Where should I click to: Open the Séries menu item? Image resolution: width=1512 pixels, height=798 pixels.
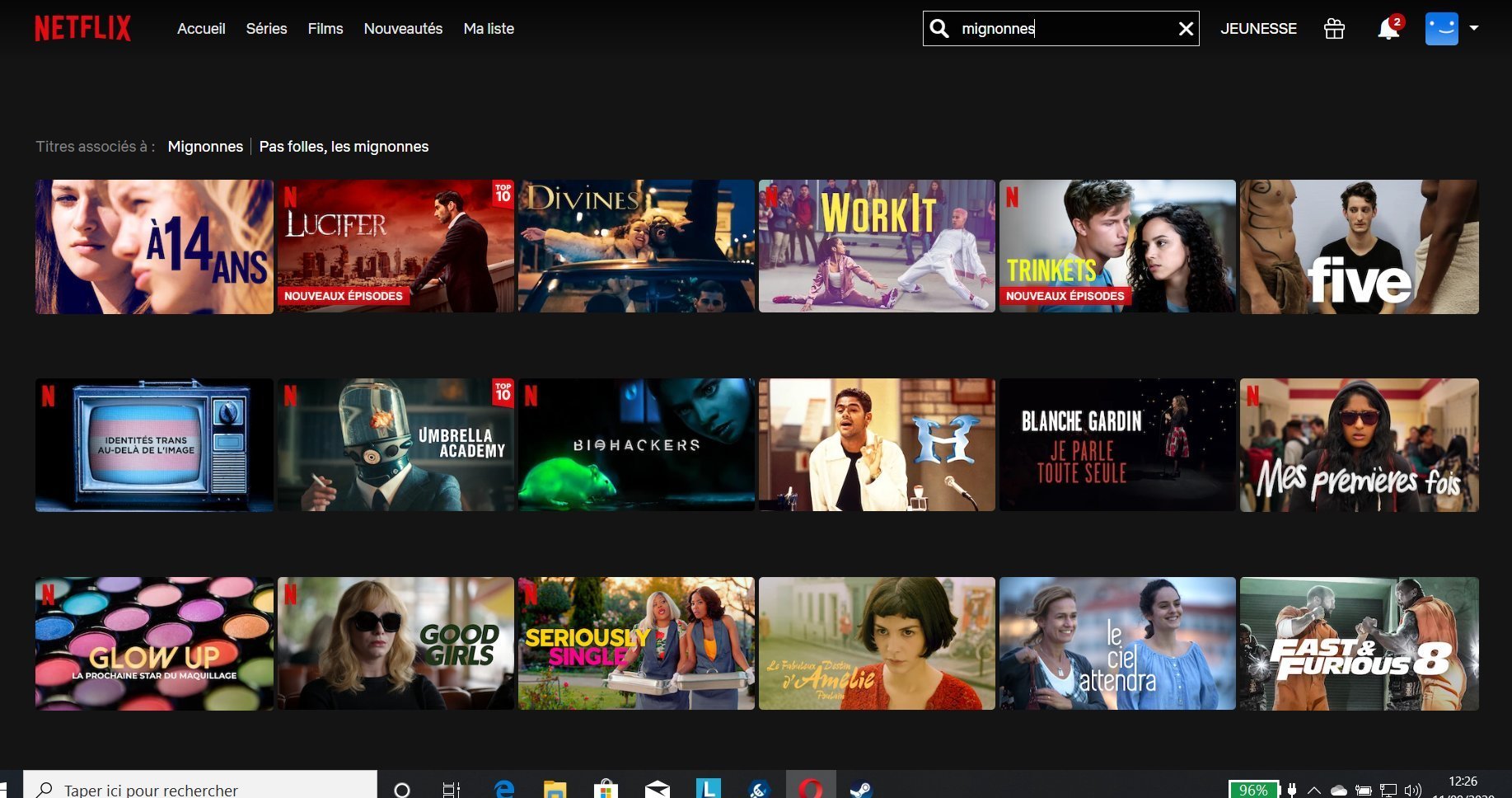[x=266, y=29]
